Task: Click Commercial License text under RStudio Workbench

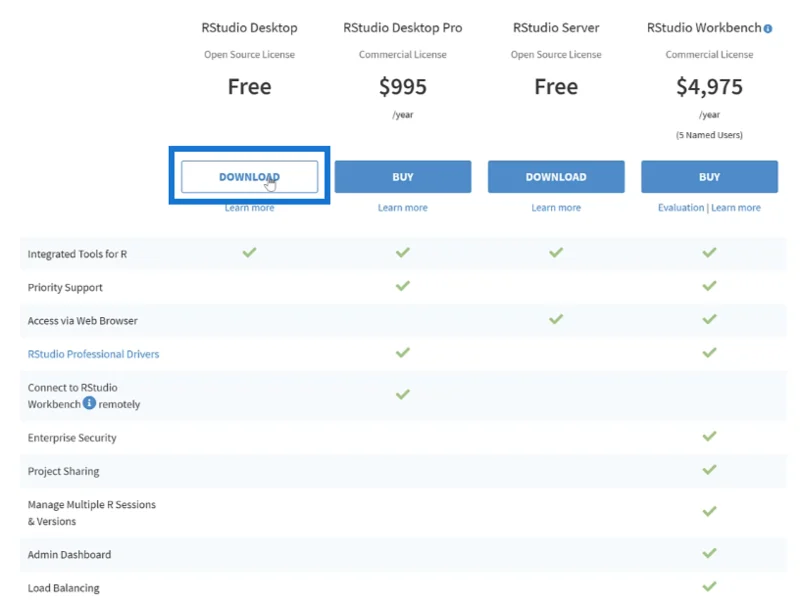Action: pos(709,55)
